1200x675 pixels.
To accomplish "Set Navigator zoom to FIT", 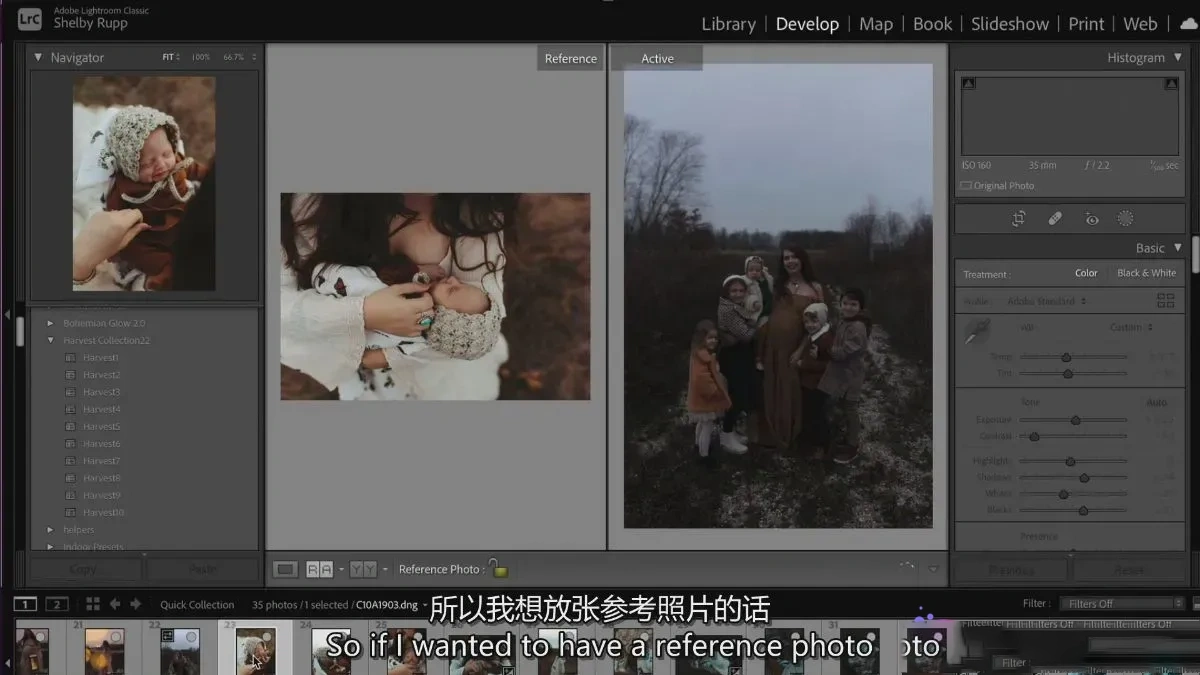I will (x=168, y=58).
